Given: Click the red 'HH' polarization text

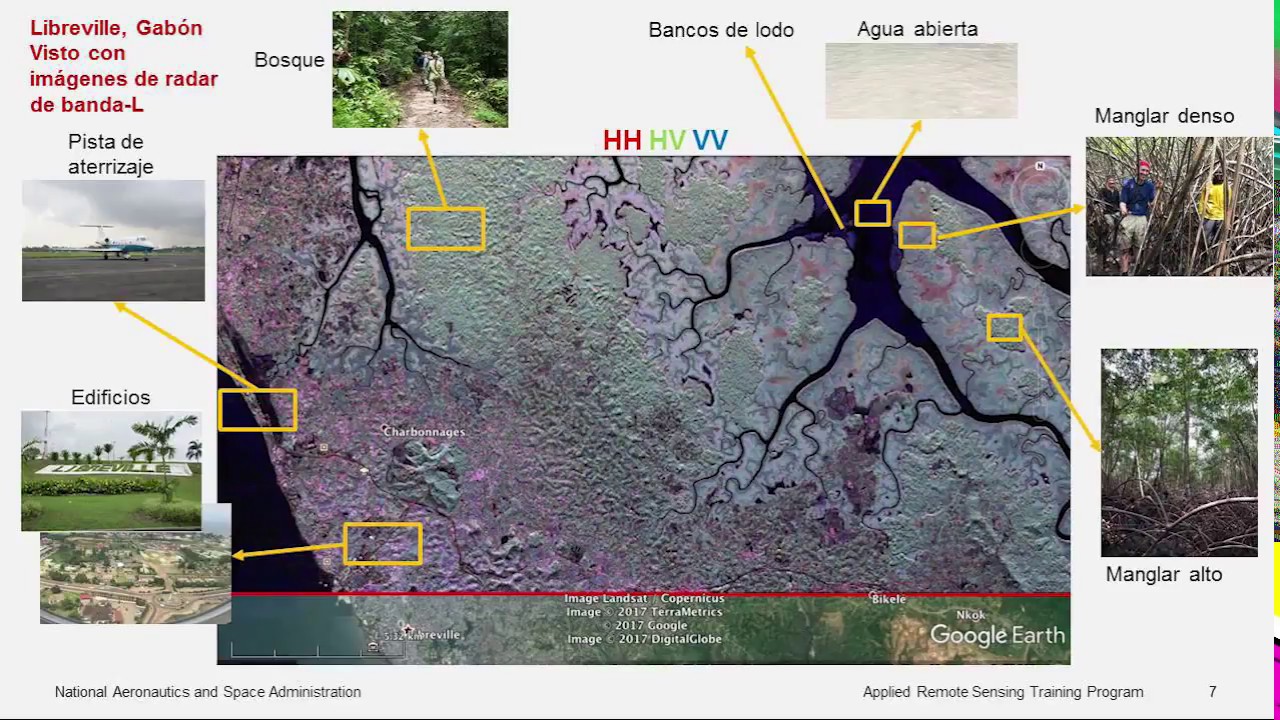Looking at the screenshot, I should coord(622,140).
